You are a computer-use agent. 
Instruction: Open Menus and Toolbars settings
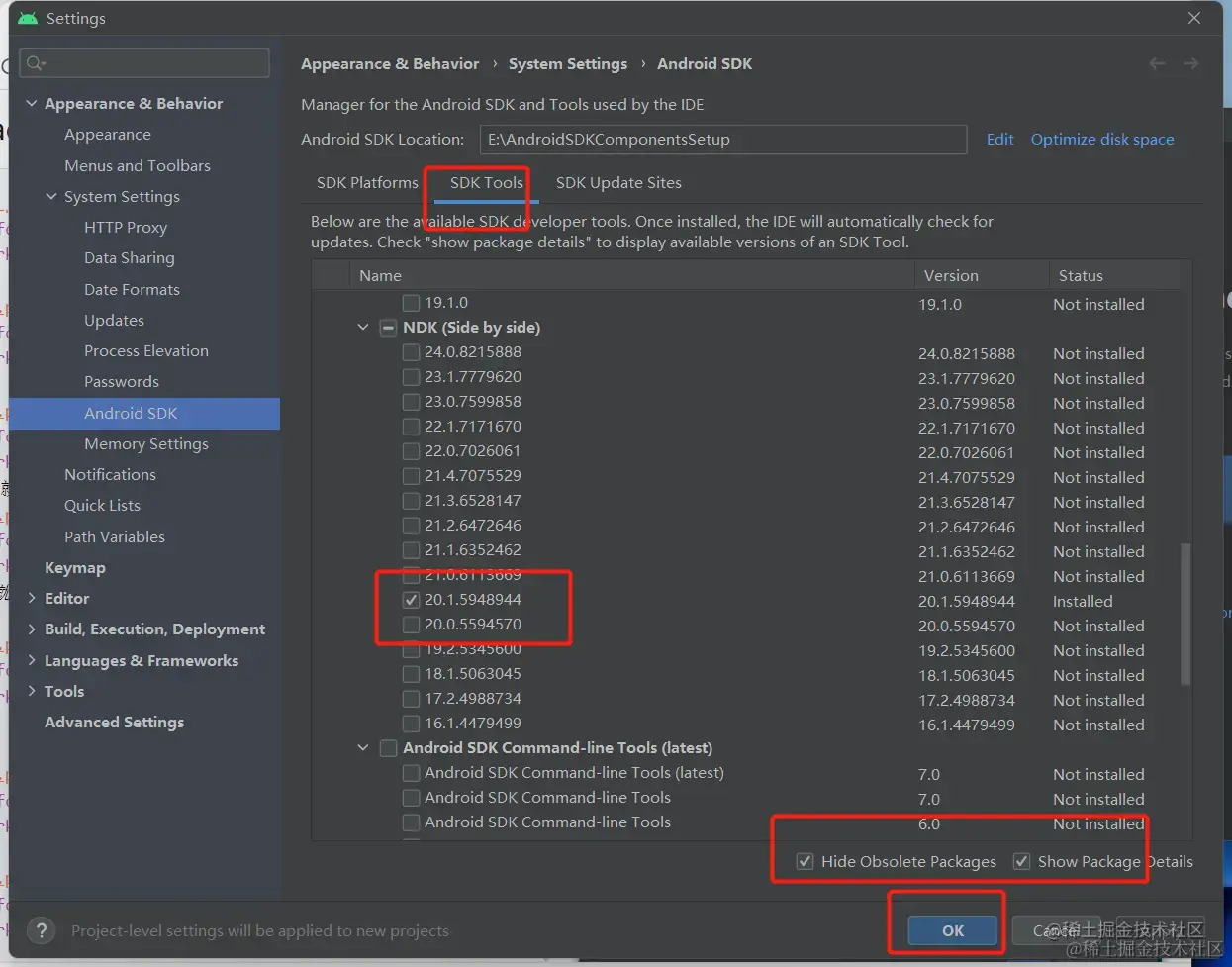pyautogui.click(x=138, y=165)
